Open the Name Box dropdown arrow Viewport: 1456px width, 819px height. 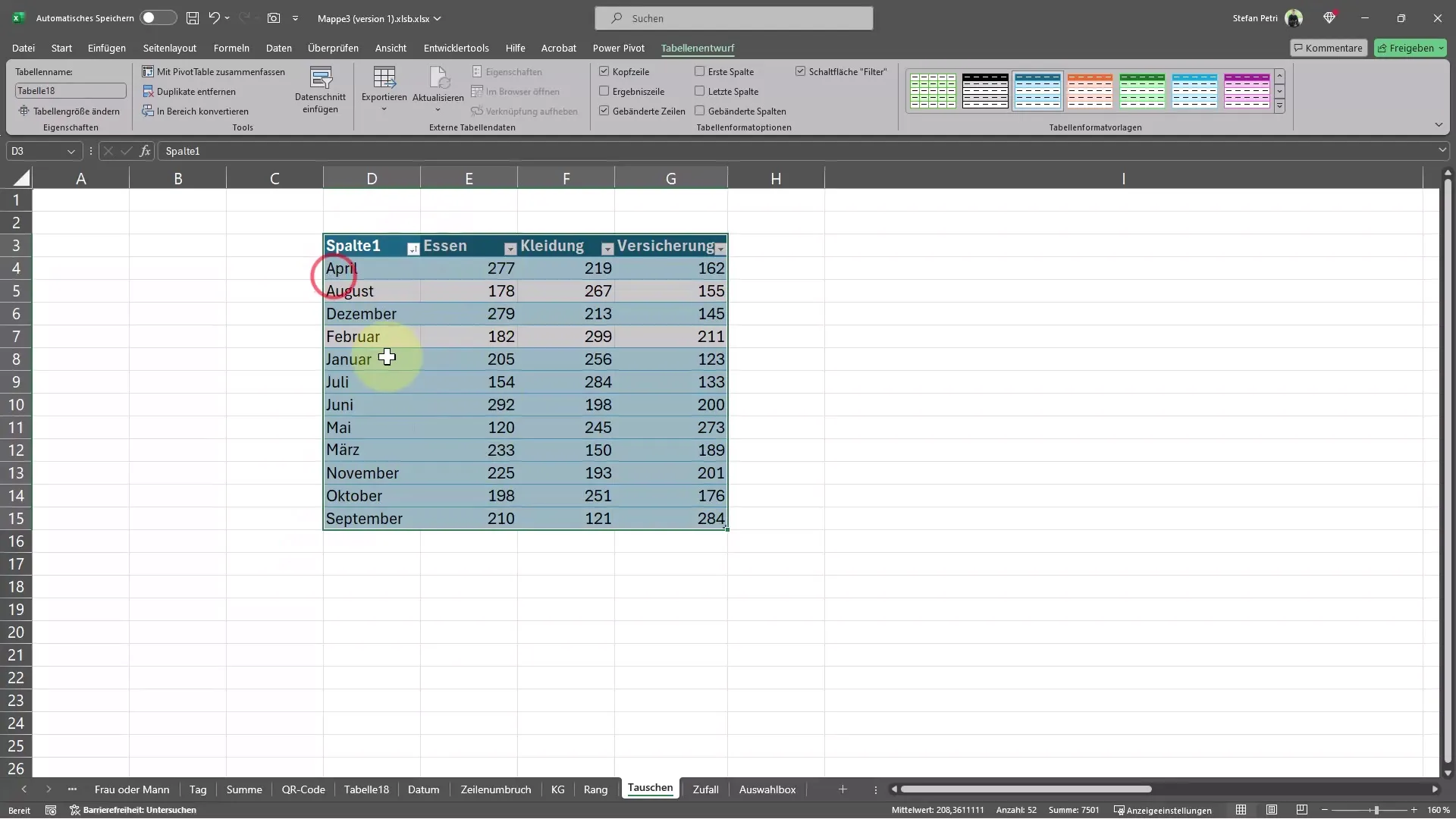tap(71, 151)
